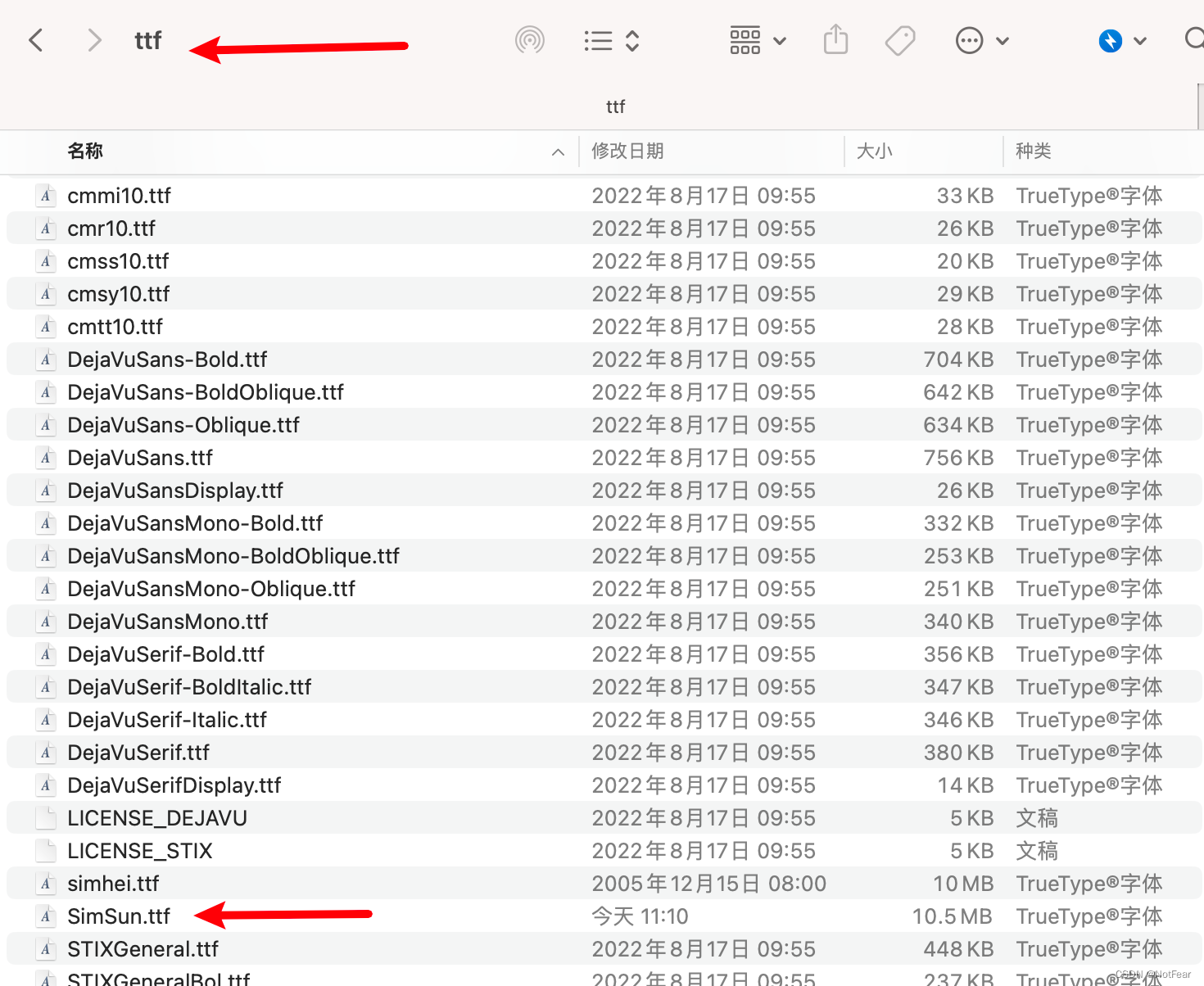Select DejaVuSans.ttf row
The image size is (1204, 986).
coord(604,458)
